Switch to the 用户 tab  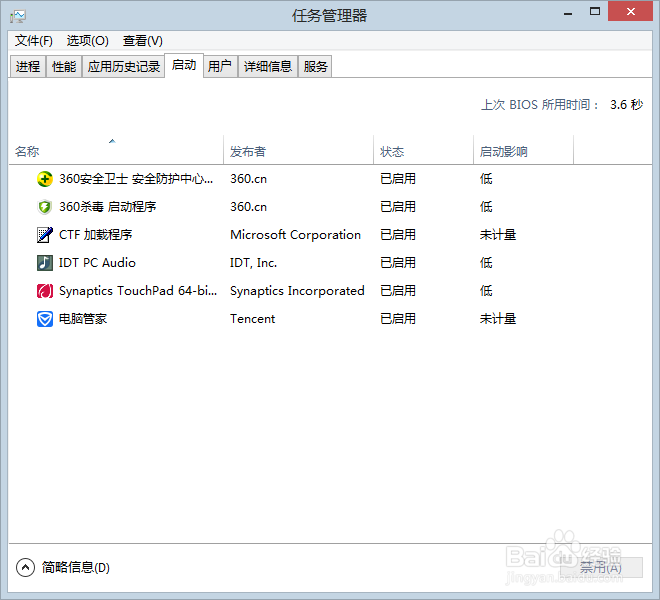[x=220, y=67]
